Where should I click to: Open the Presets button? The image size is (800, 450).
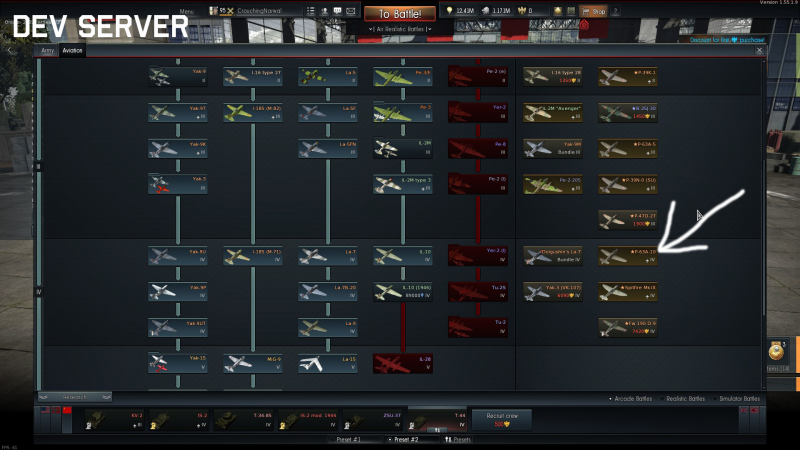pyautogui.click(x=458, y=439)
